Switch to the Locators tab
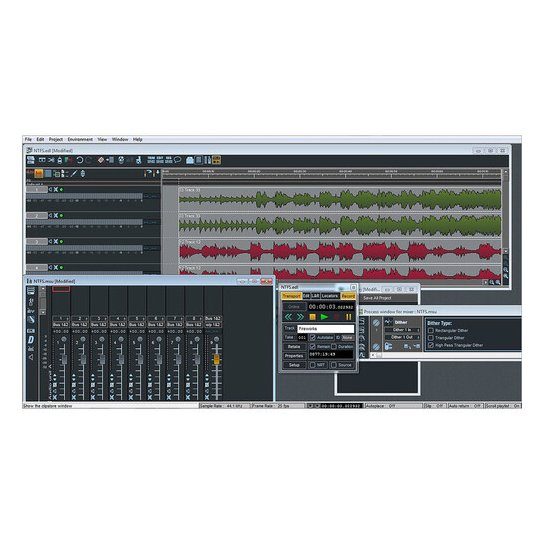Viewport: 544px width, 544px height. click(x=330, y=296)
